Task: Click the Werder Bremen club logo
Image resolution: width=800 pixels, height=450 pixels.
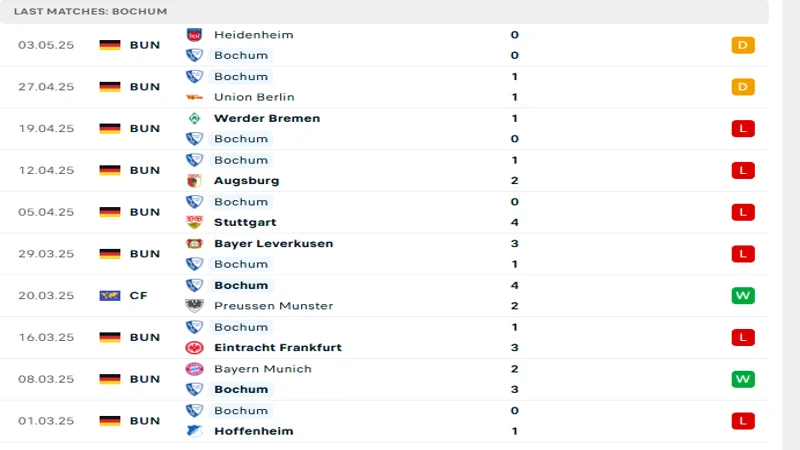Action: [x=194, y=118]
